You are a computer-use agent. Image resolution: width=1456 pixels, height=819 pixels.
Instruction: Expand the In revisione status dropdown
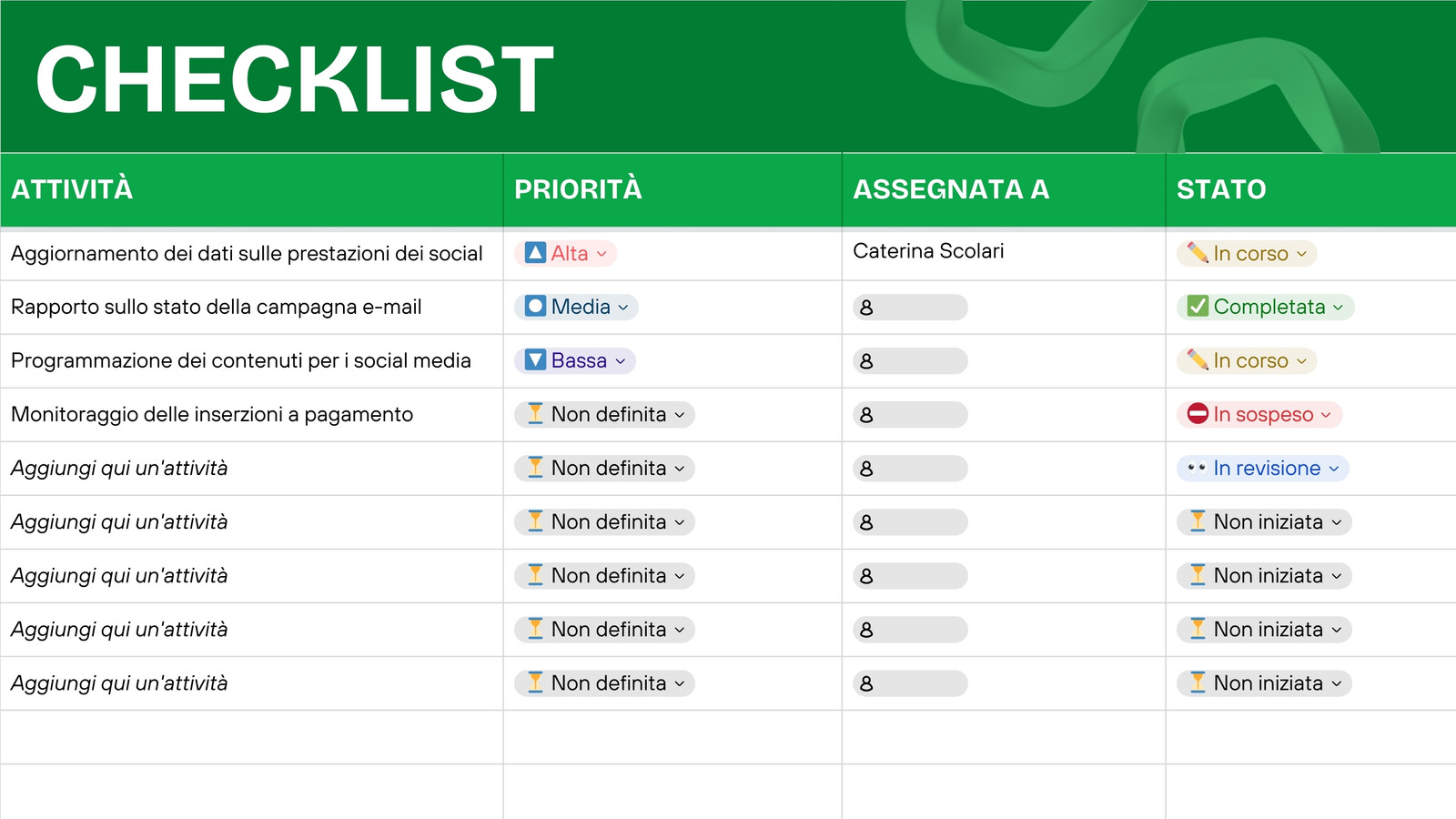click(x=1334, y=469)
